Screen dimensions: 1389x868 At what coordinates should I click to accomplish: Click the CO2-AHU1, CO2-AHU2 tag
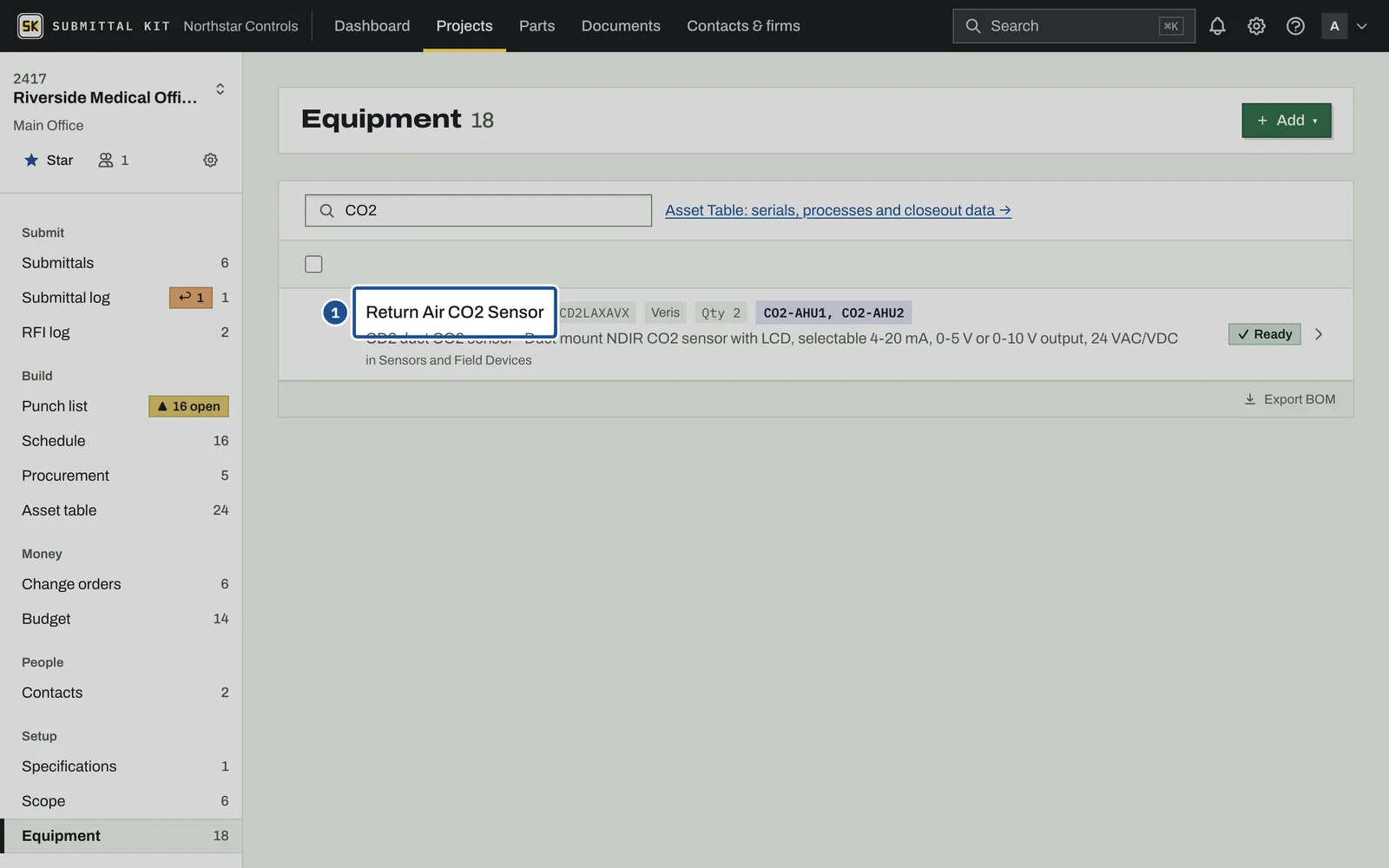[x=833, y=312]
